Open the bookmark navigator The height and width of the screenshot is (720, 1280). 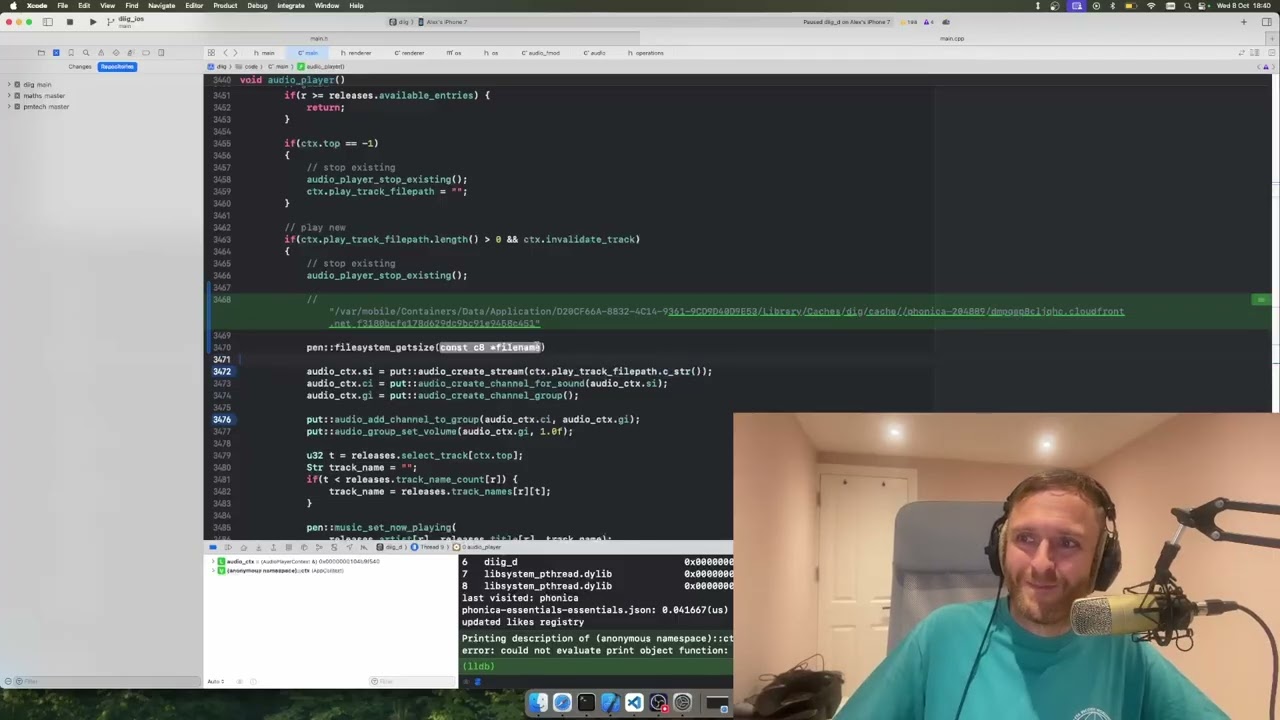[x=71, y=52]
